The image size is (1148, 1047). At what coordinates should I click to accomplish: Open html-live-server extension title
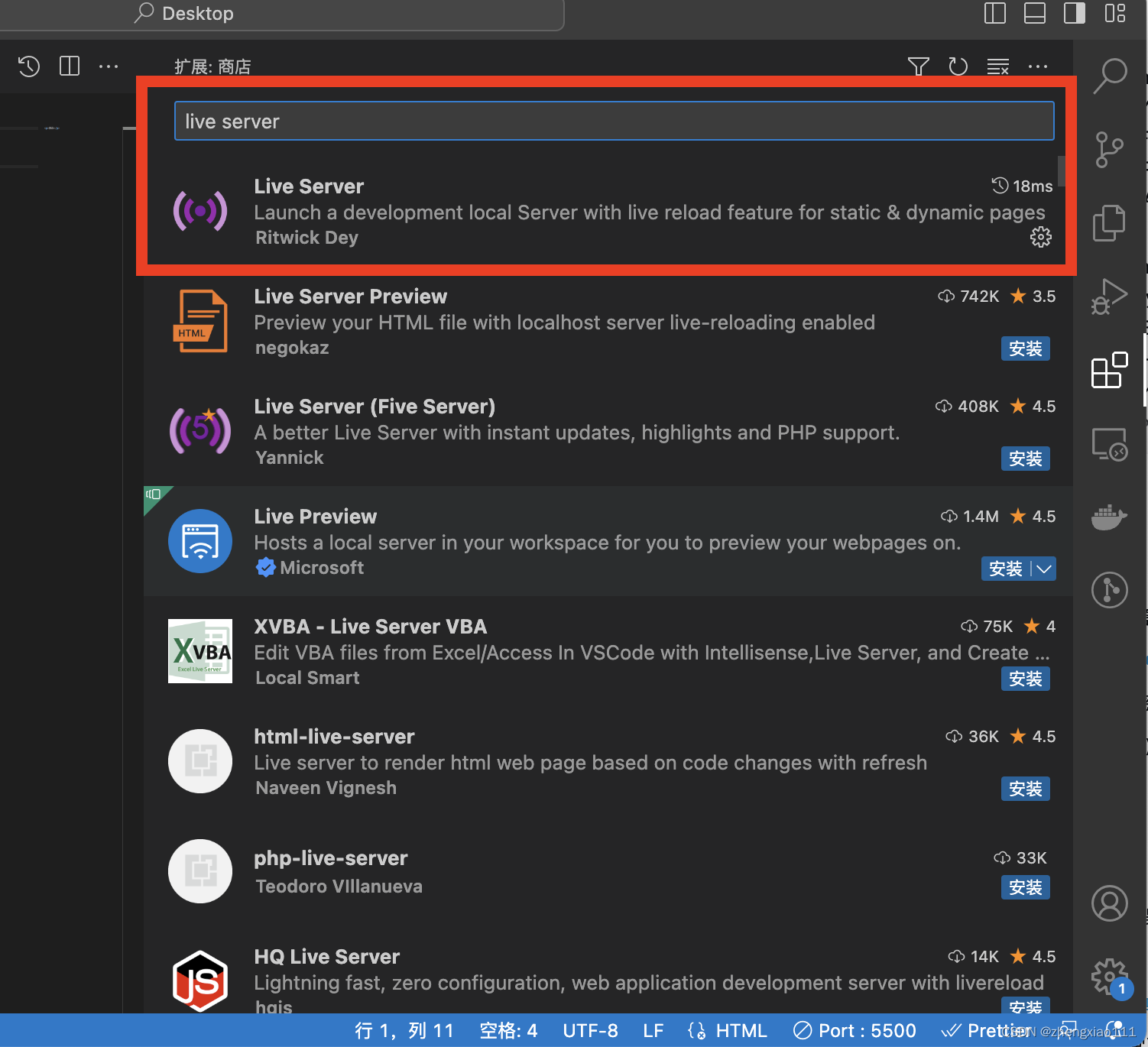point(334,737)
